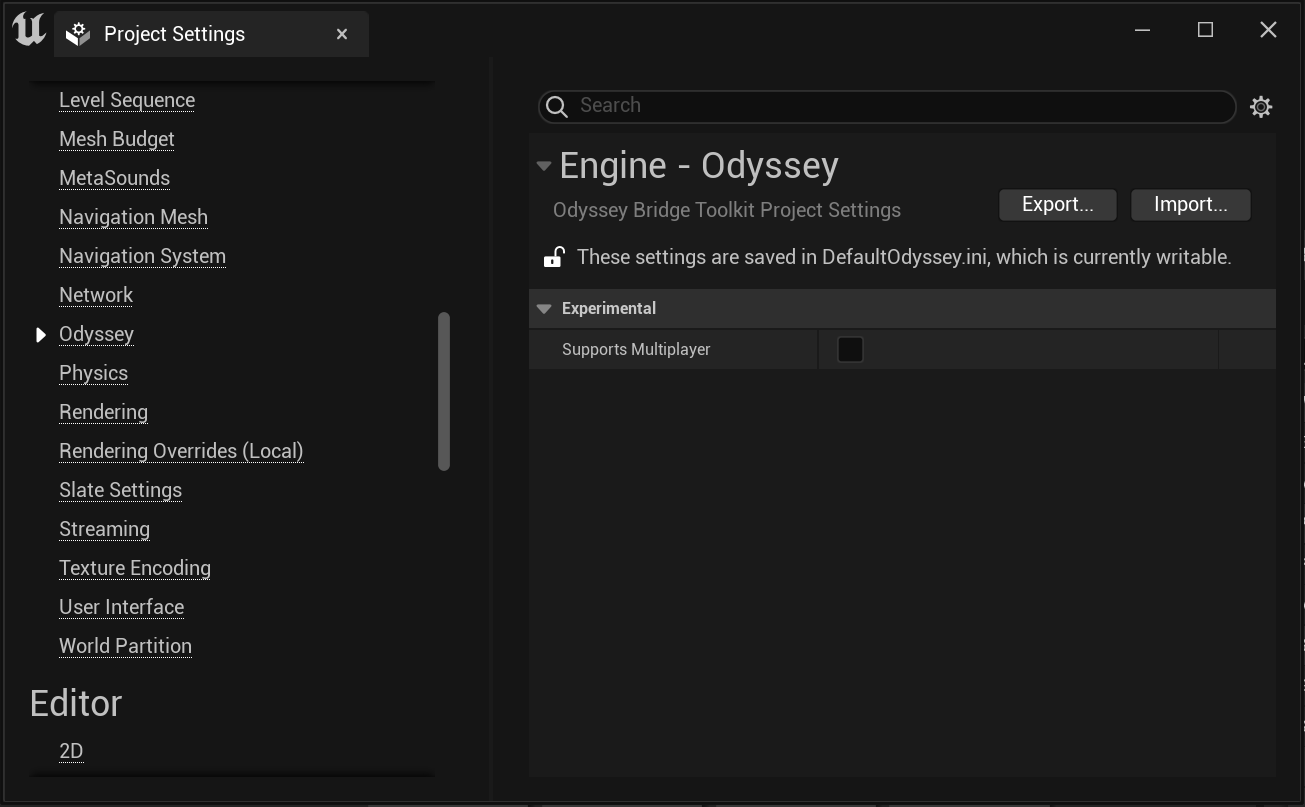The image size is (1305, 807).
Task: Open Physics settings
Action: coord(93,373)
